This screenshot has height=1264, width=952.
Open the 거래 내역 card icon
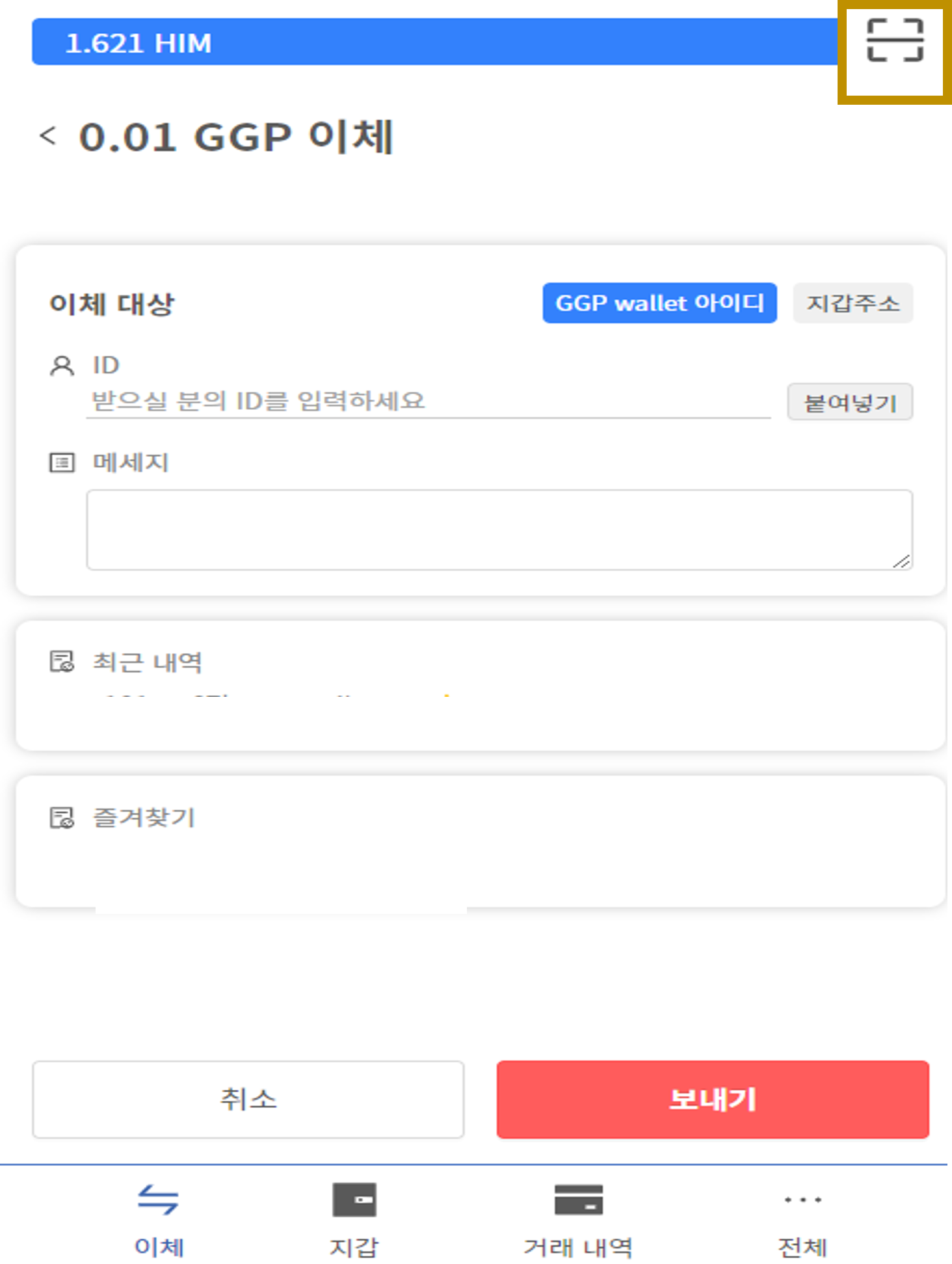coord(578,1200)
